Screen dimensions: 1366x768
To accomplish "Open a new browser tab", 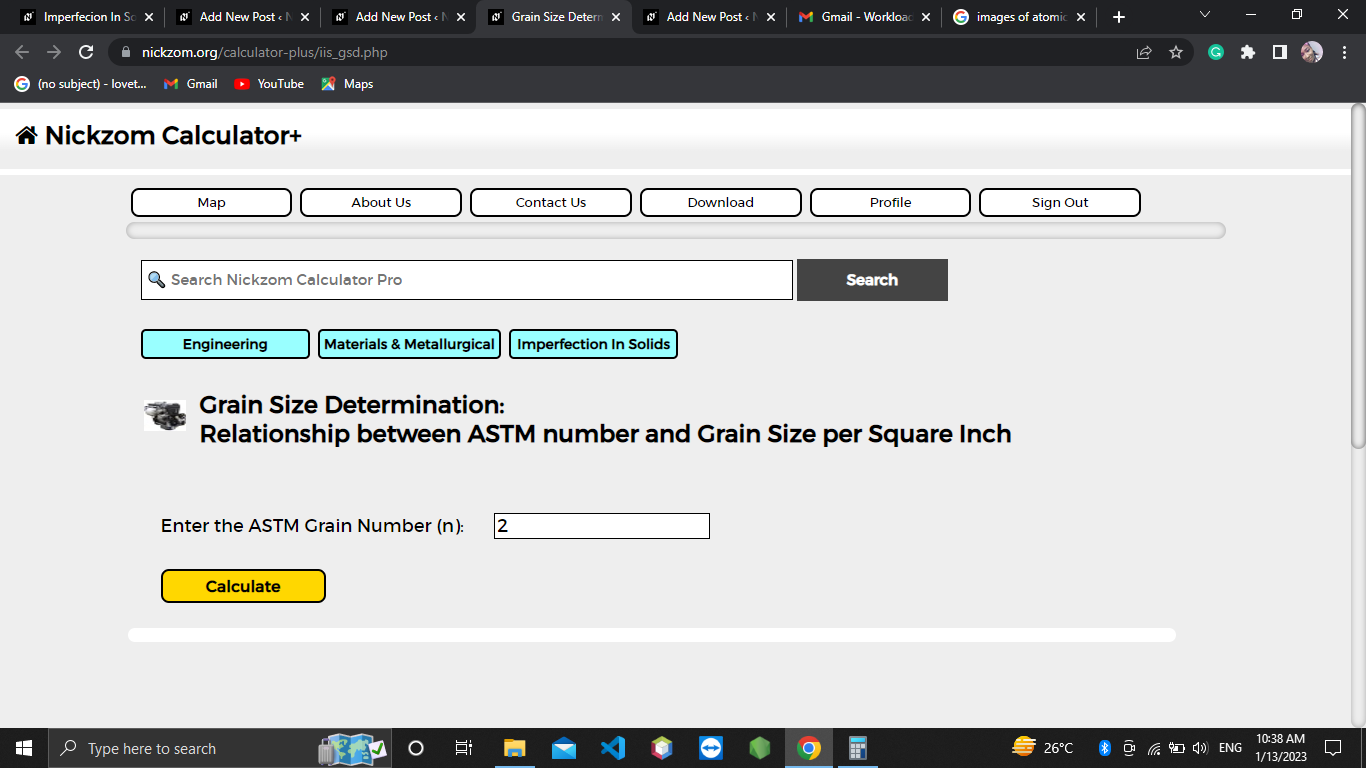I will point(1118,17).
